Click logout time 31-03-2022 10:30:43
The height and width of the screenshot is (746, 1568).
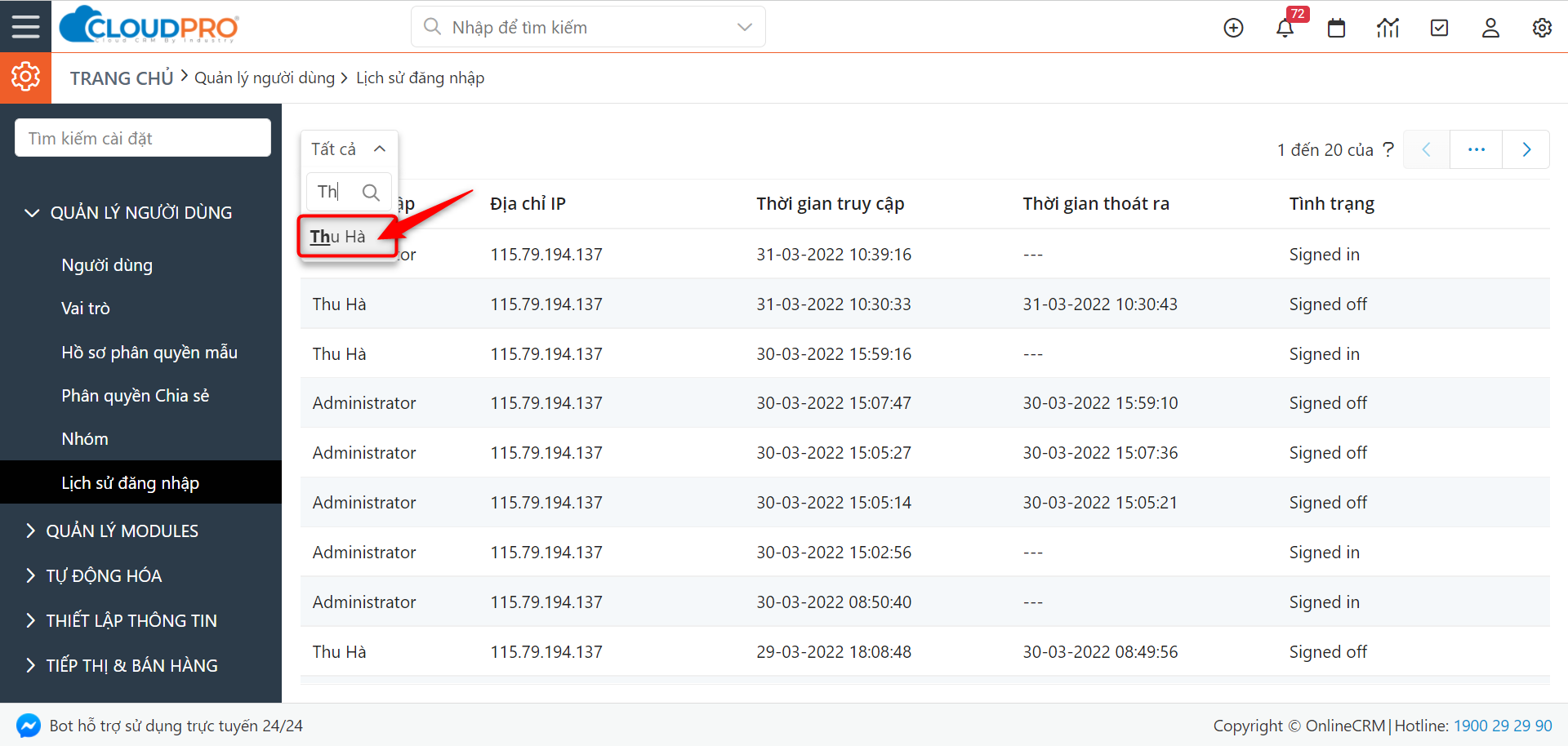click(1100, 304)
